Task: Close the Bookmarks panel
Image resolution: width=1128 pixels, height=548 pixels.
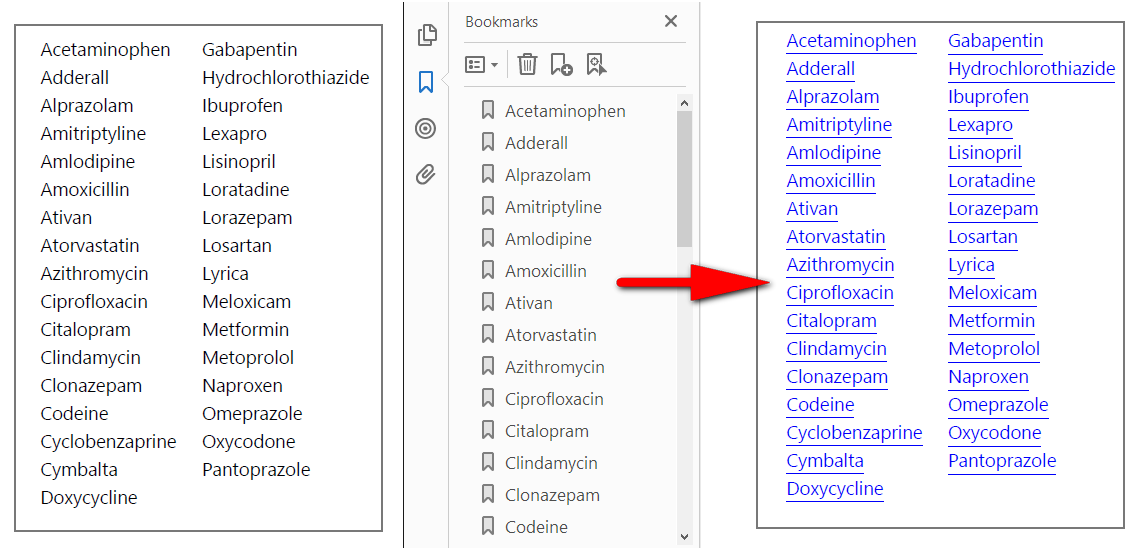Action: click(671, 21)
